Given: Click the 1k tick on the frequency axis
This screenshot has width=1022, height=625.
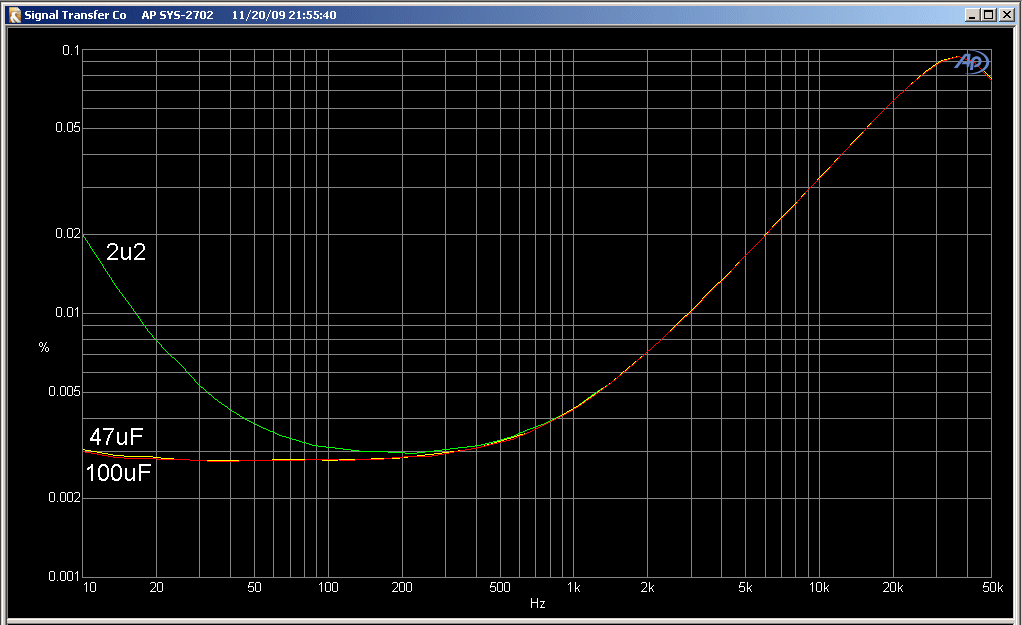Looking at the screenshot, I should pyautogui.click(x=573, y=587).
